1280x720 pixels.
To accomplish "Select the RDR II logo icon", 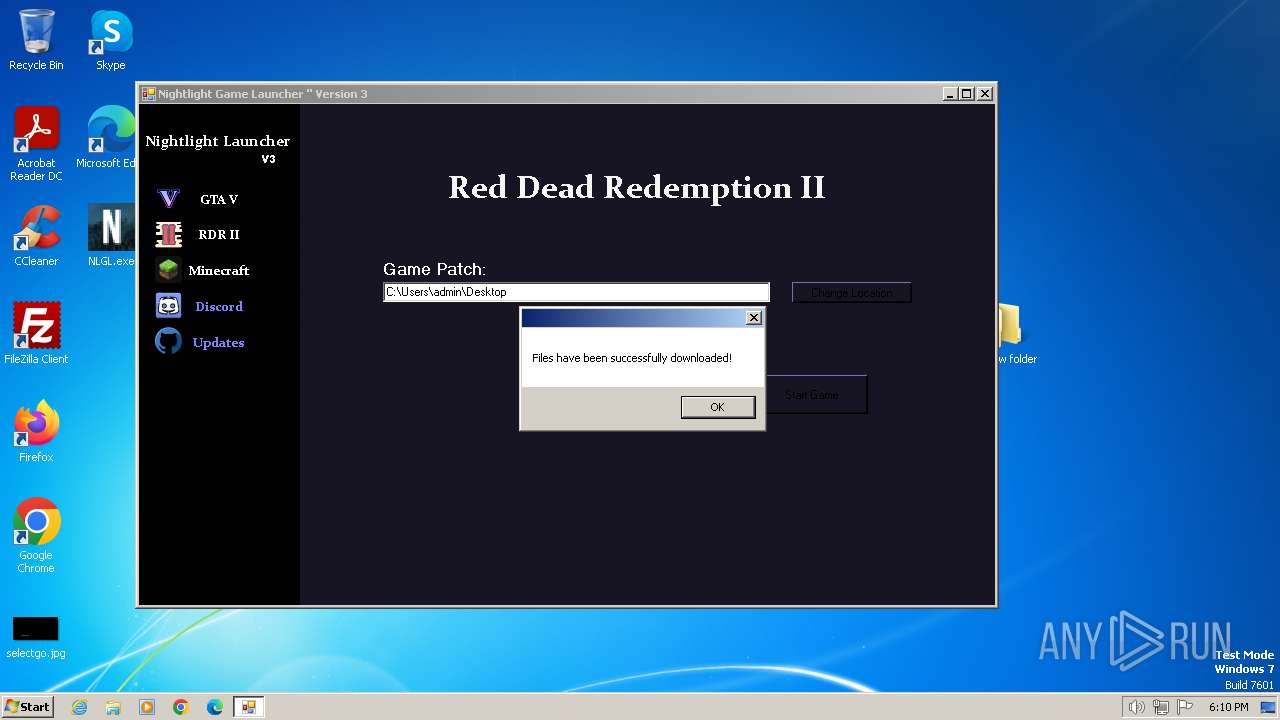I will tap(169, 235).
